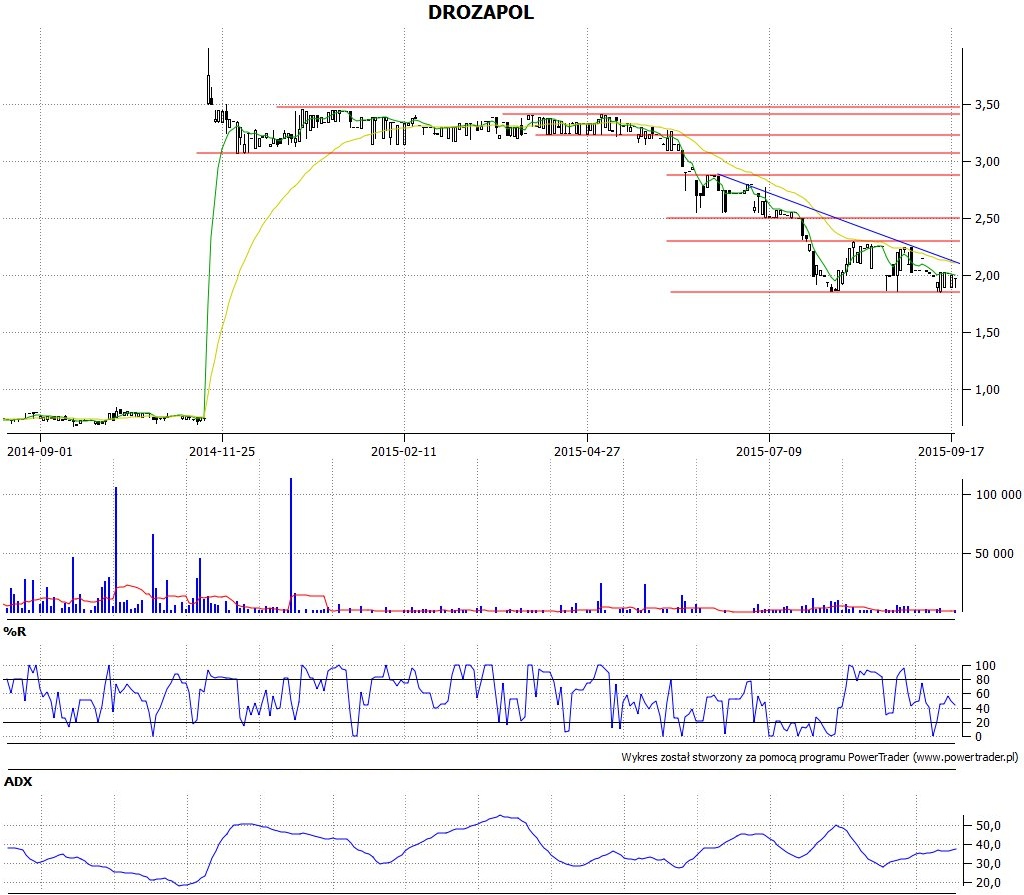This screenshot has width=1024, height=895.
Task: Select the 2015-04-27 date label
Action: (586, 451)
